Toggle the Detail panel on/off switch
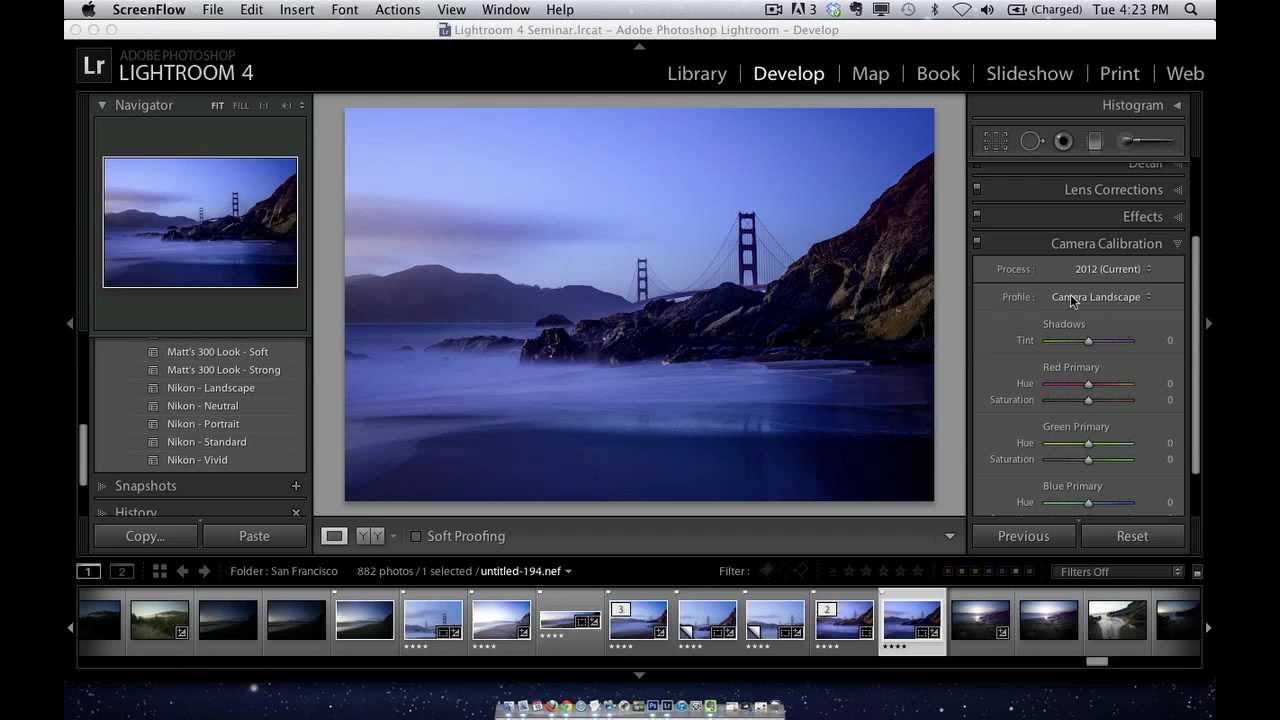Image resolution: width=1280 pixels, height=720 pixels. tap(977, 163)
